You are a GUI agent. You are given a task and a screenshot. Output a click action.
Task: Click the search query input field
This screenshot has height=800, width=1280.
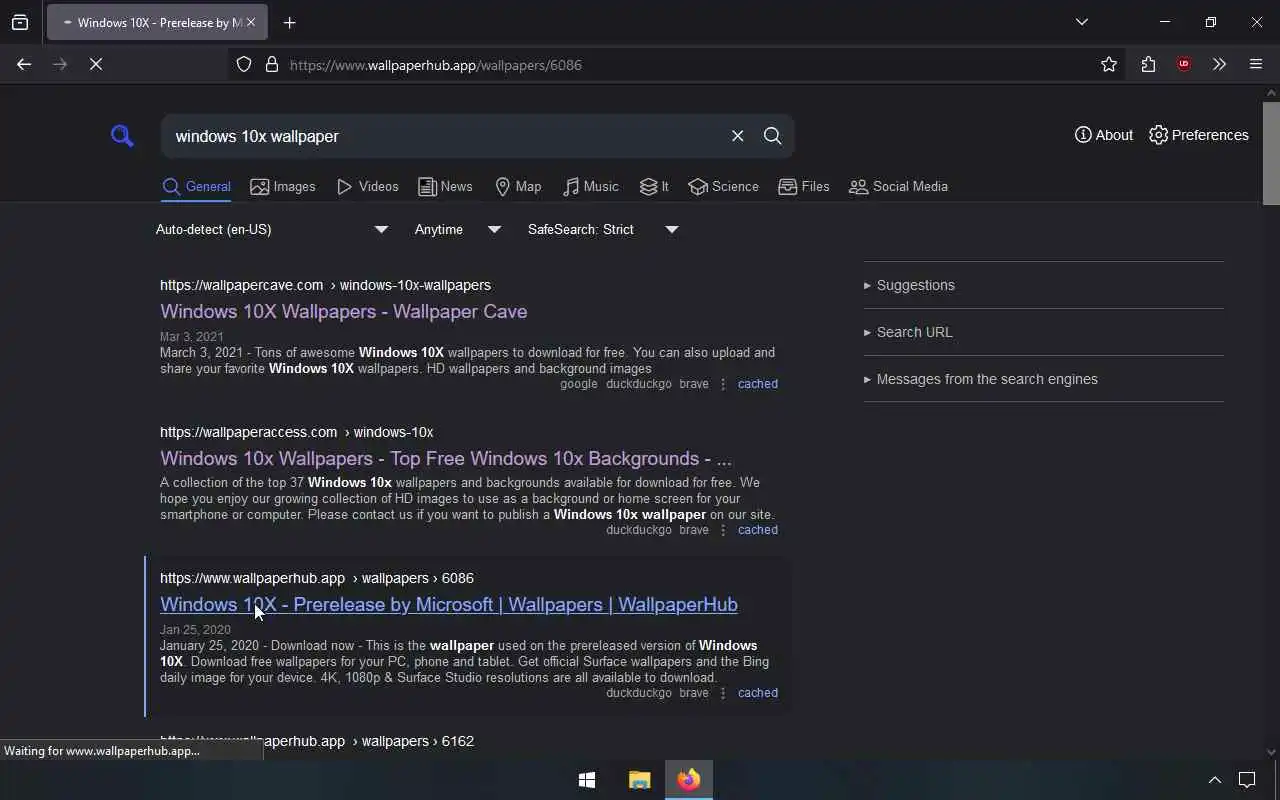[x=440, y=136]
